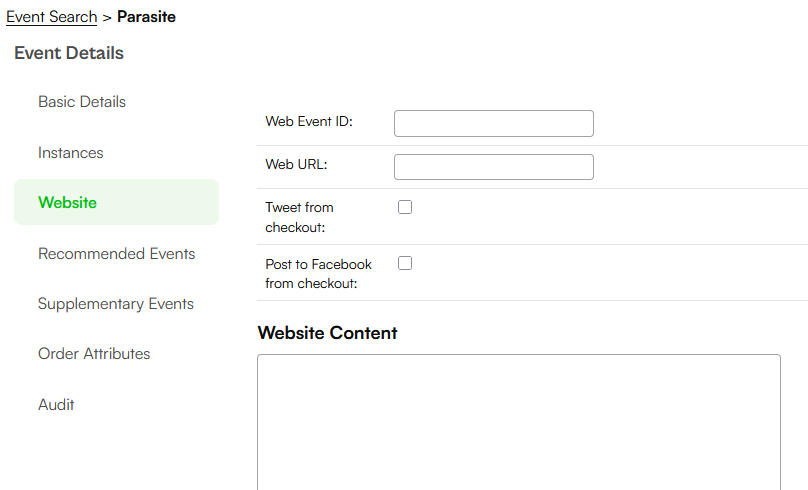Click inside the Website Content editor
808x490 pixels.
519,422
